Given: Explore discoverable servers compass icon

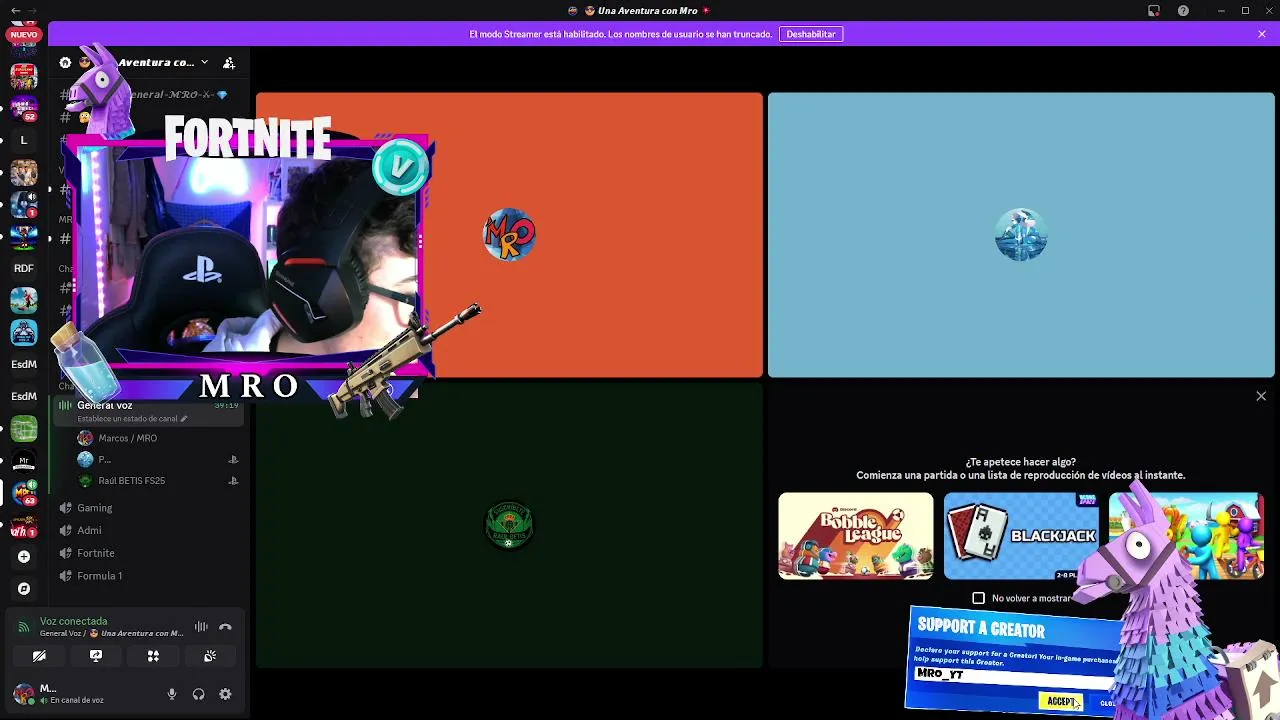Looking at the screenshot, I should point(24,589).
